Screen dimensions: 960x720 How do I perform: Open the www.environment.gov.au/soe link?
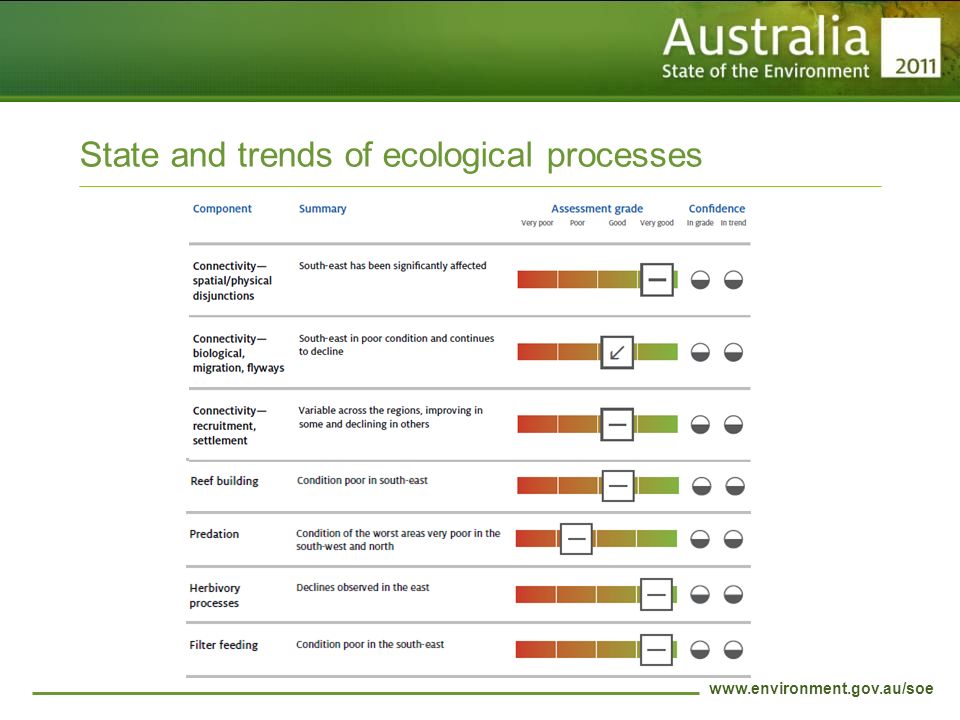tap(821, 689)
